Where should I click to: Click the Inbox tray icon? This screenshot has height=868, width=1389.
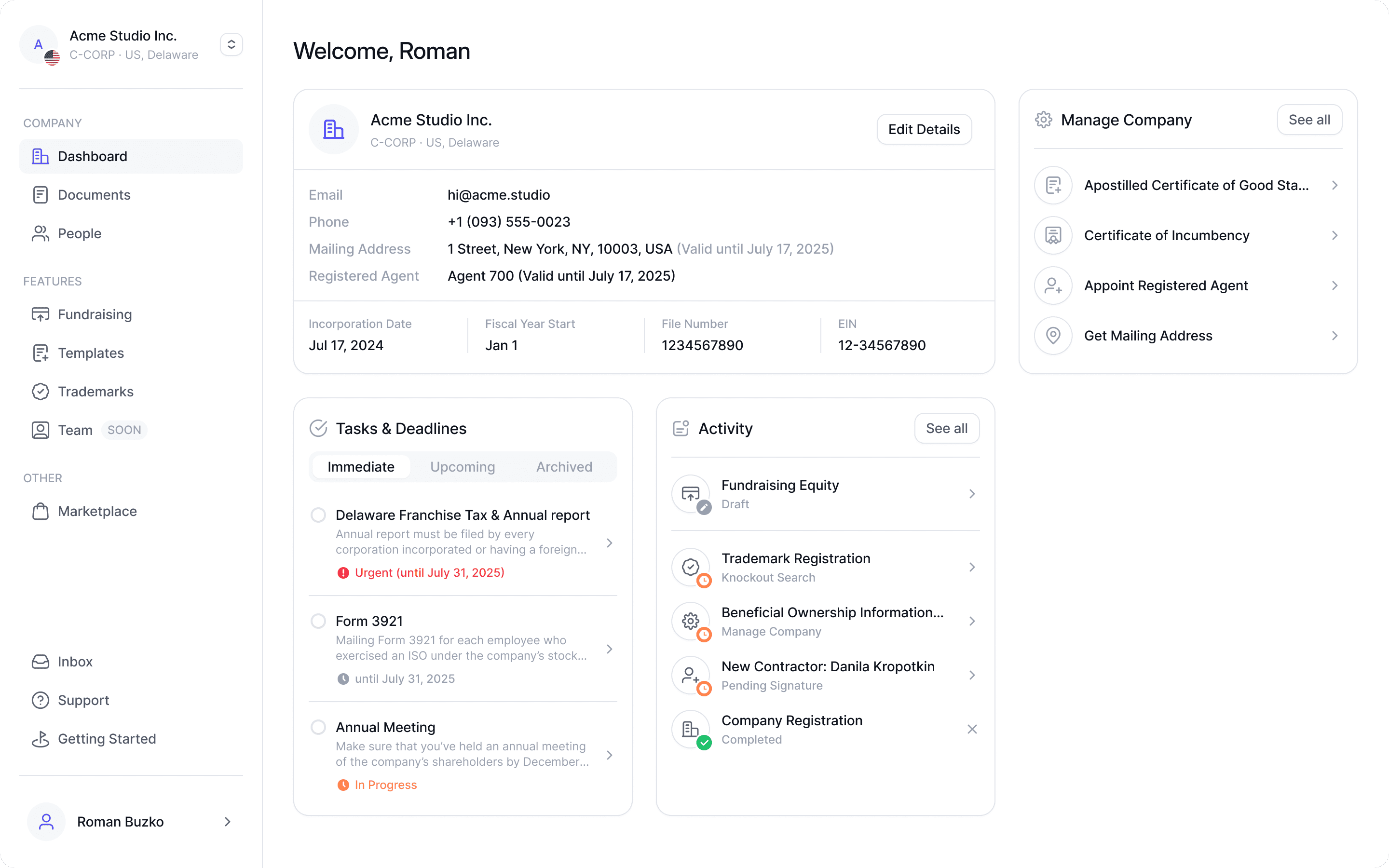coord(40,661)
